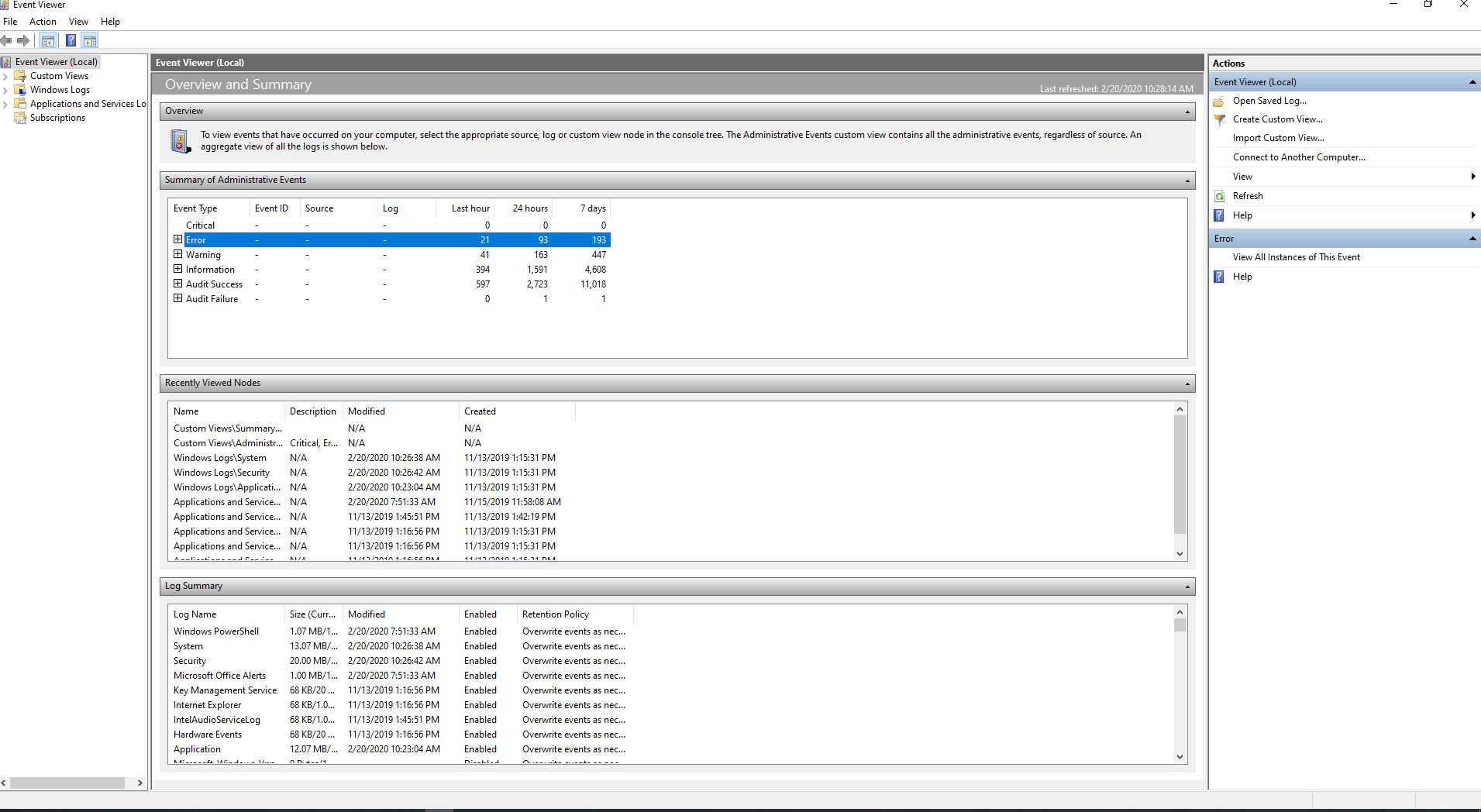Click the 7 days column header
1481x812 pixels.
[581, 208]
